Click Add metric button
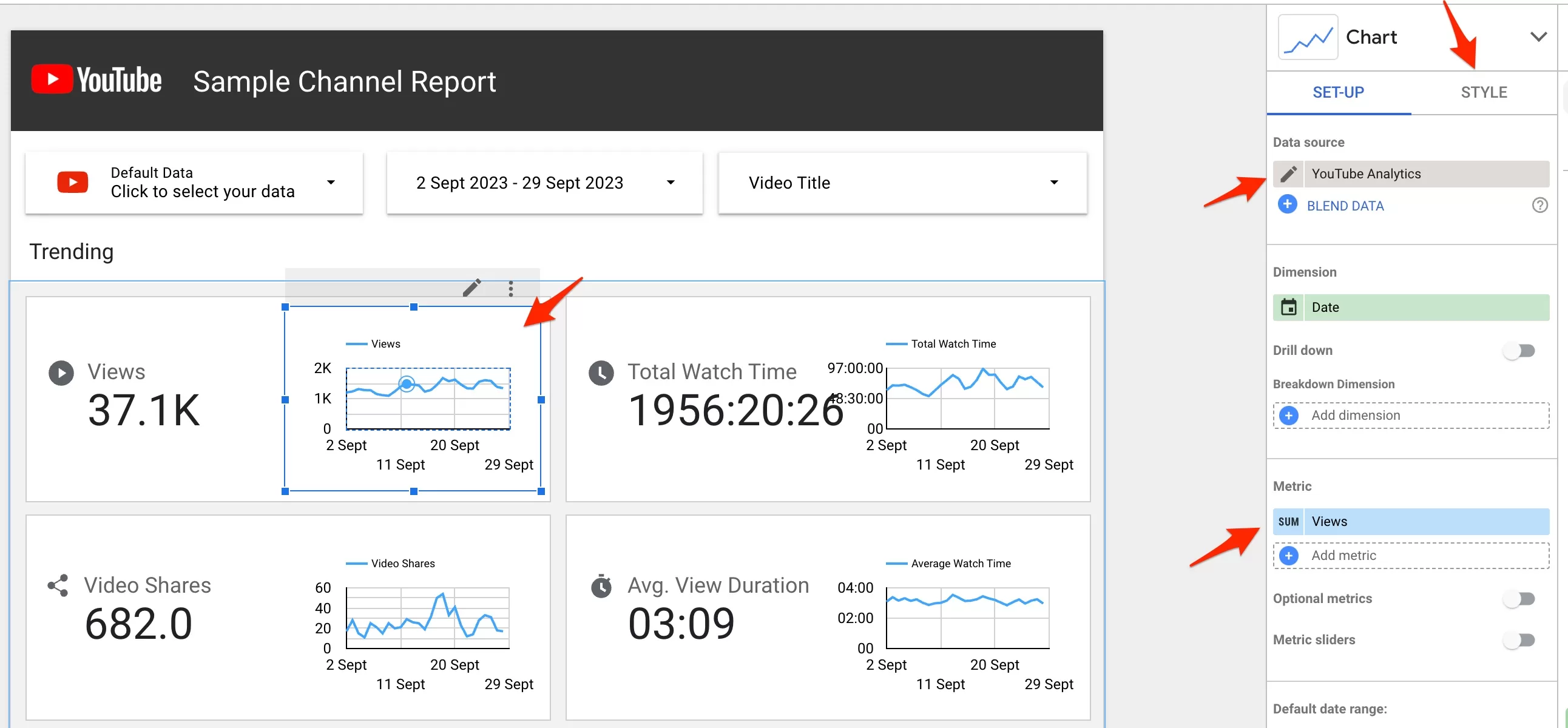 point(1411,556)
